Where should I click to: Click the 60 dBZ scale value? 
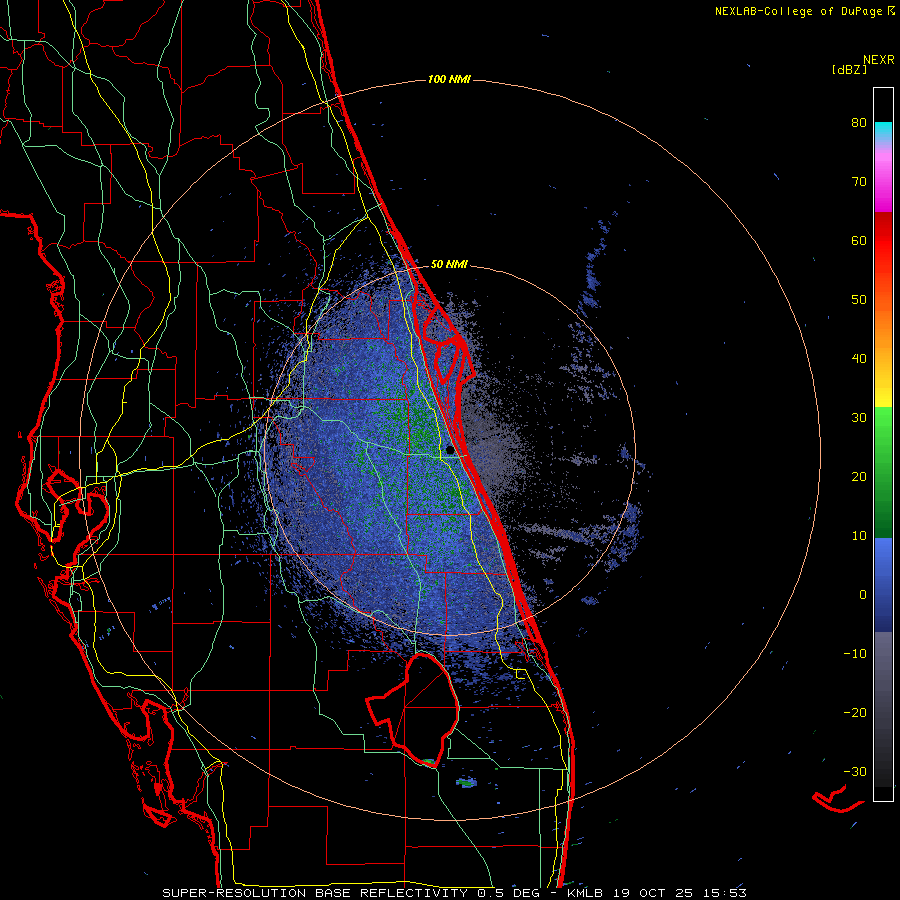[859, 240]
